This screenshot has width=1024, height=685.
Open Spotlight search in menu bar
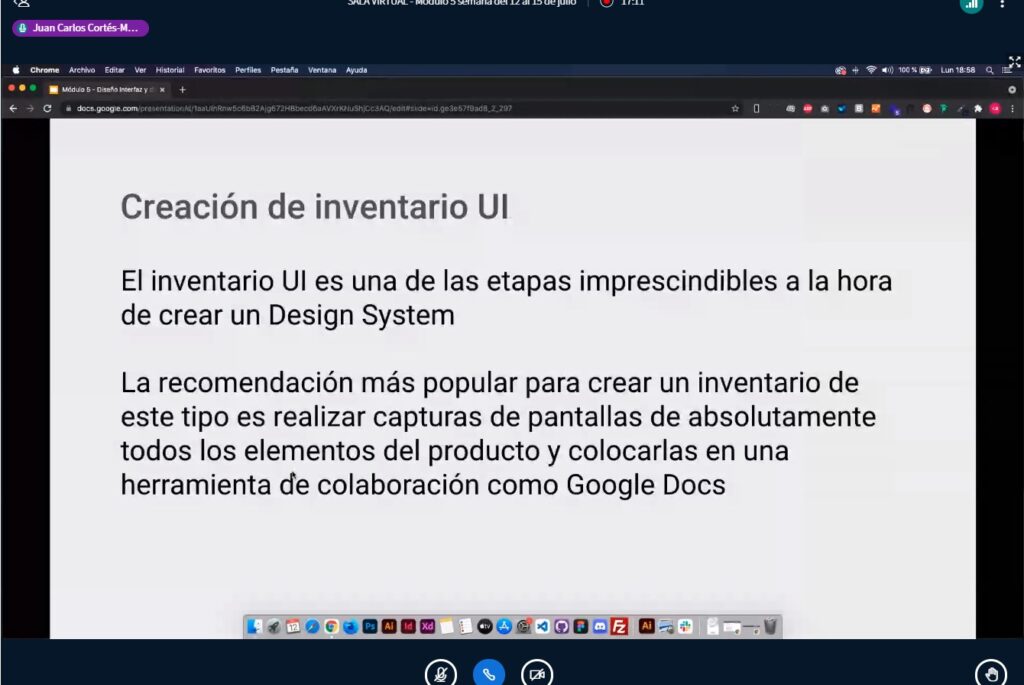(989, 70)
